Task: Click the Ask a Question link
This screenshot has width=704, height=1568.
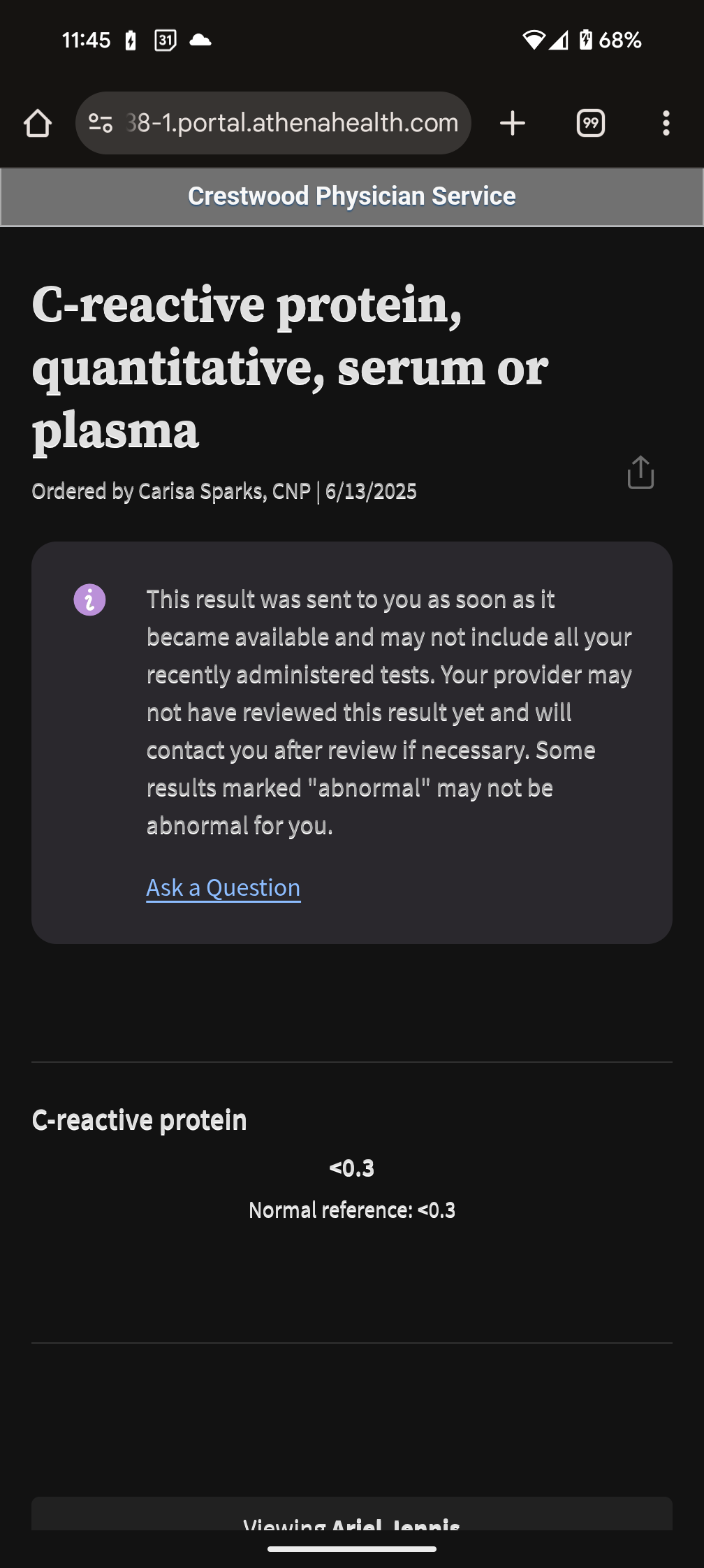Action: coord(223,887)
